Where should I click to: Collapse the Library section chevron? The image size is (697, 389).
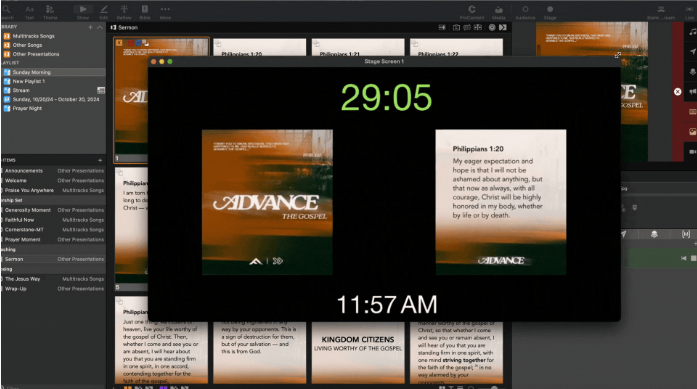100,27
